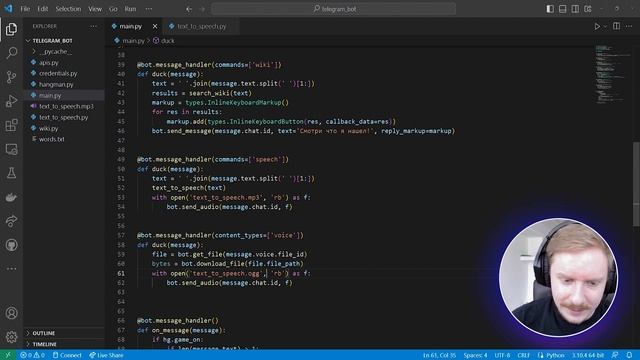The height and width of the screenshot is (360, 640).
Task: Open errors and warnings status item
Action: tap(32, 355)
